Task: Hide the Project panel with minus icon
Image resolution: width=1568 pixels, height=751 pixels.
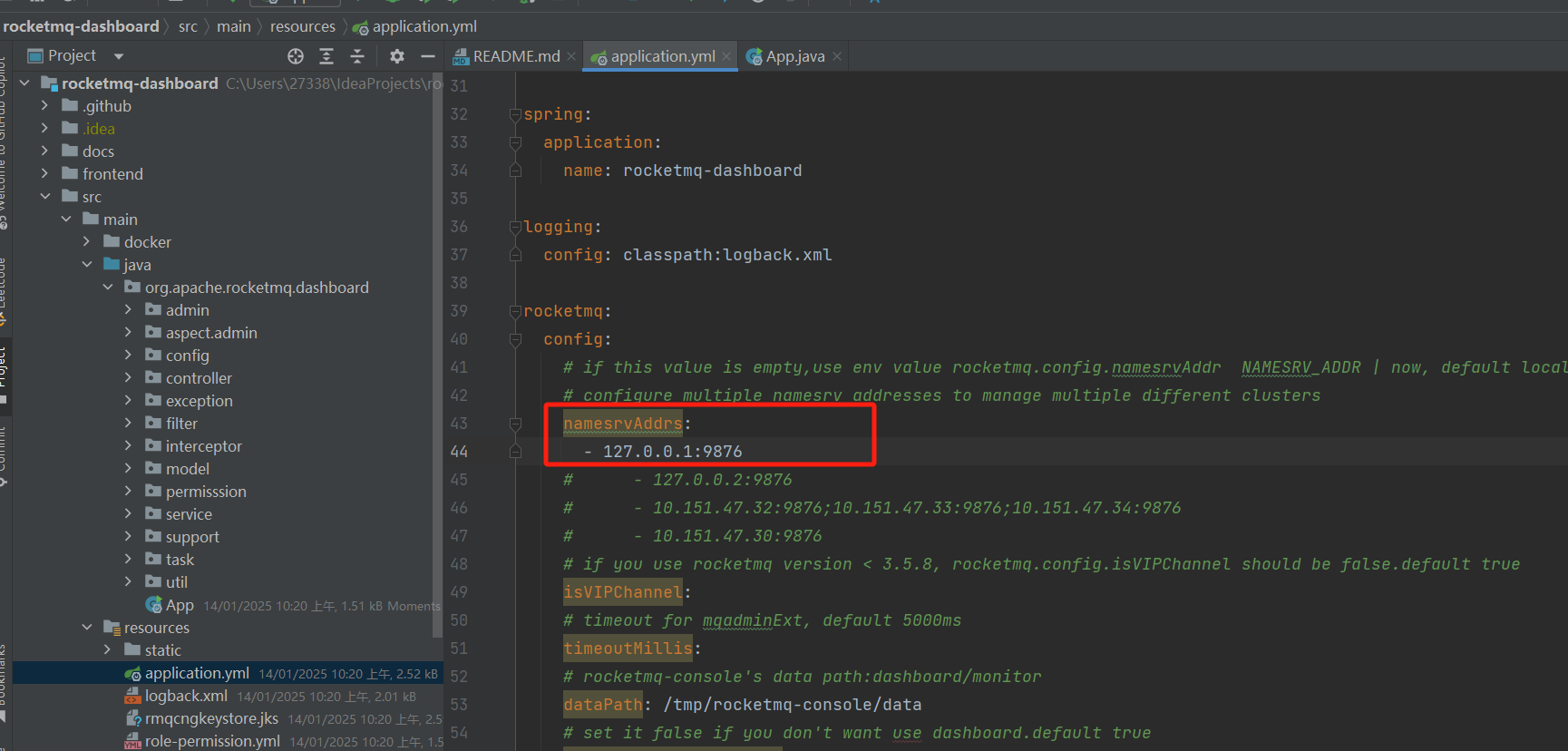Action: tap(428, 56)
